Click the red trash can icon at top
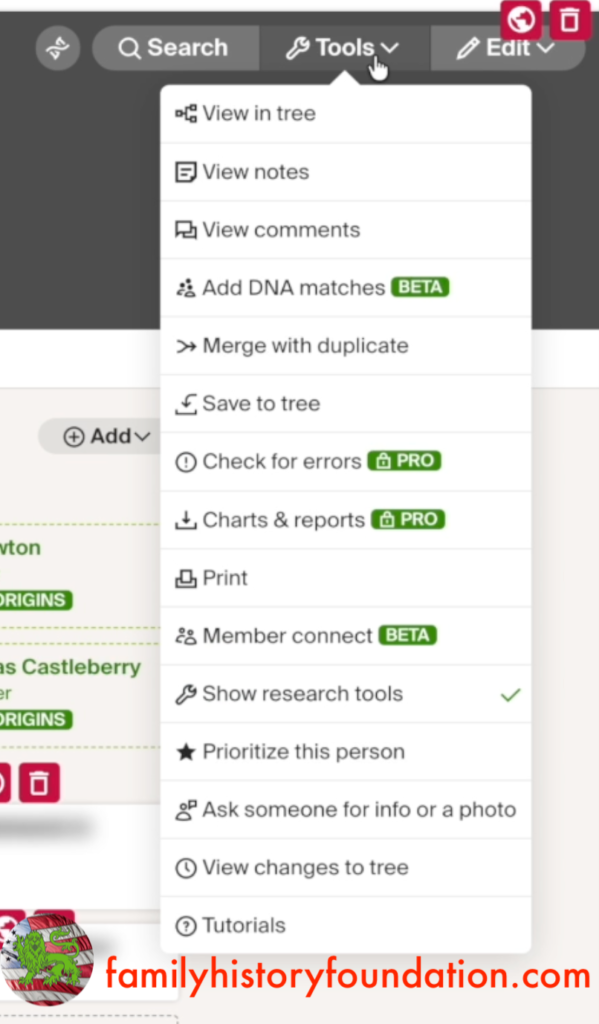 (570, 20)
